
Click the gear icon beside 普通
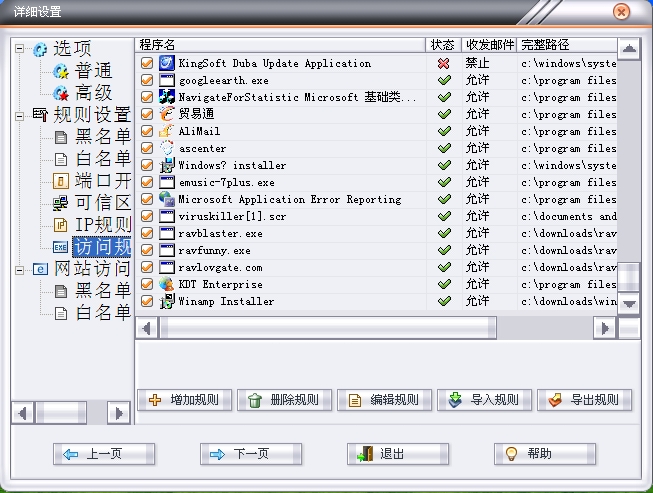[x=61, y=71]
